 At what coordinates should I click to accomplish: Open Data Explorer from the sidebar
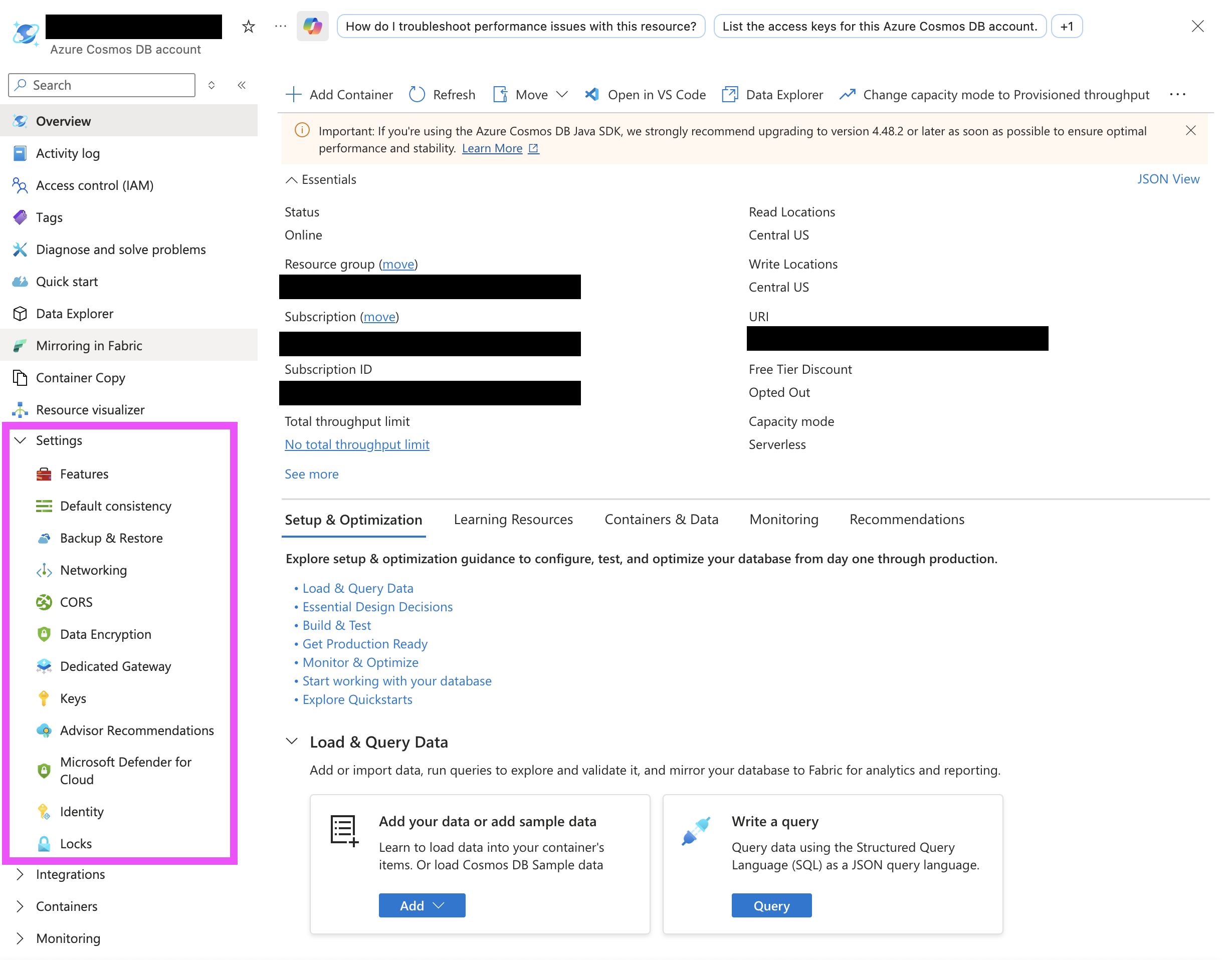pos(76,314)
